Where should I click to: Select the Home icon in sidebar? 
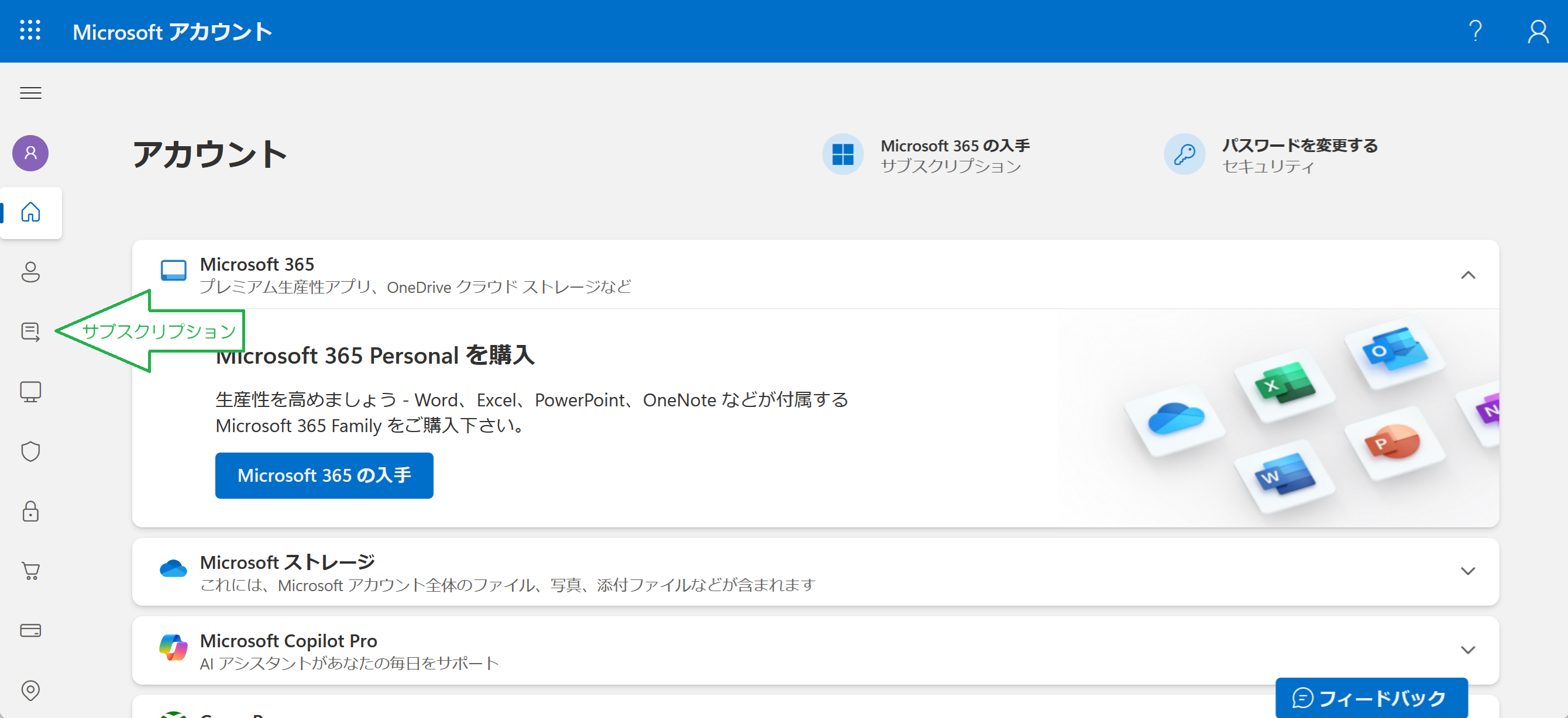point(30,212)
